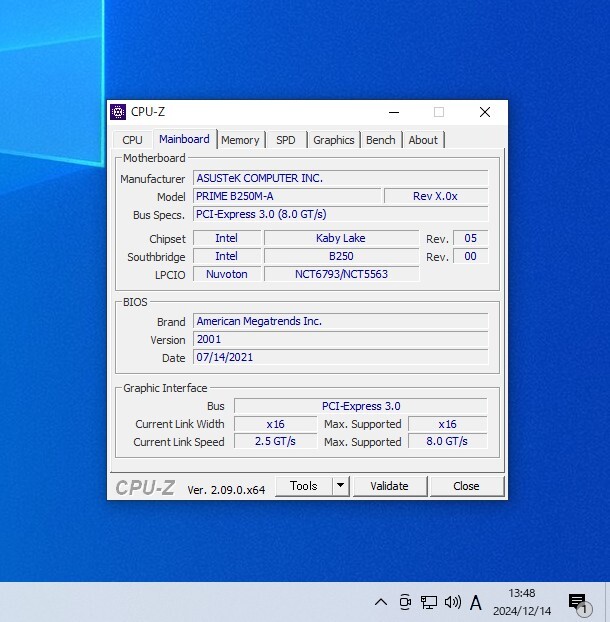
Task: Click the BIOS Date 07/14/2021 value
Action: (341, 357)
